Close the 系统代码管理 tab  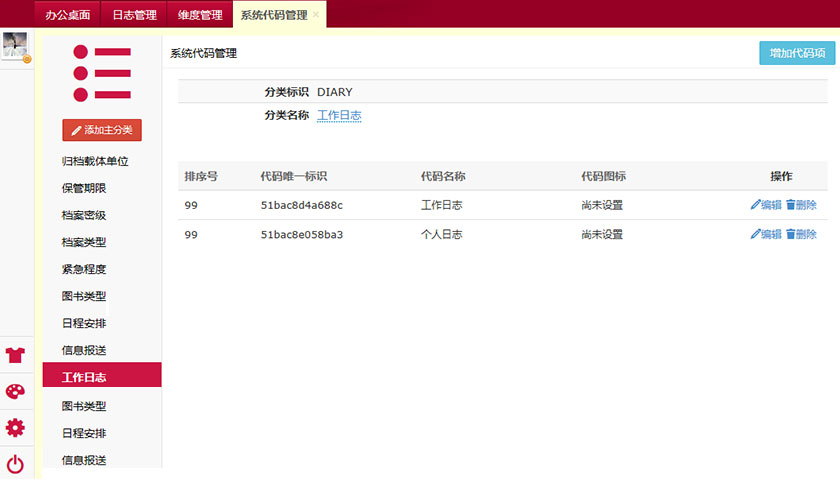(x=316, y=15)
